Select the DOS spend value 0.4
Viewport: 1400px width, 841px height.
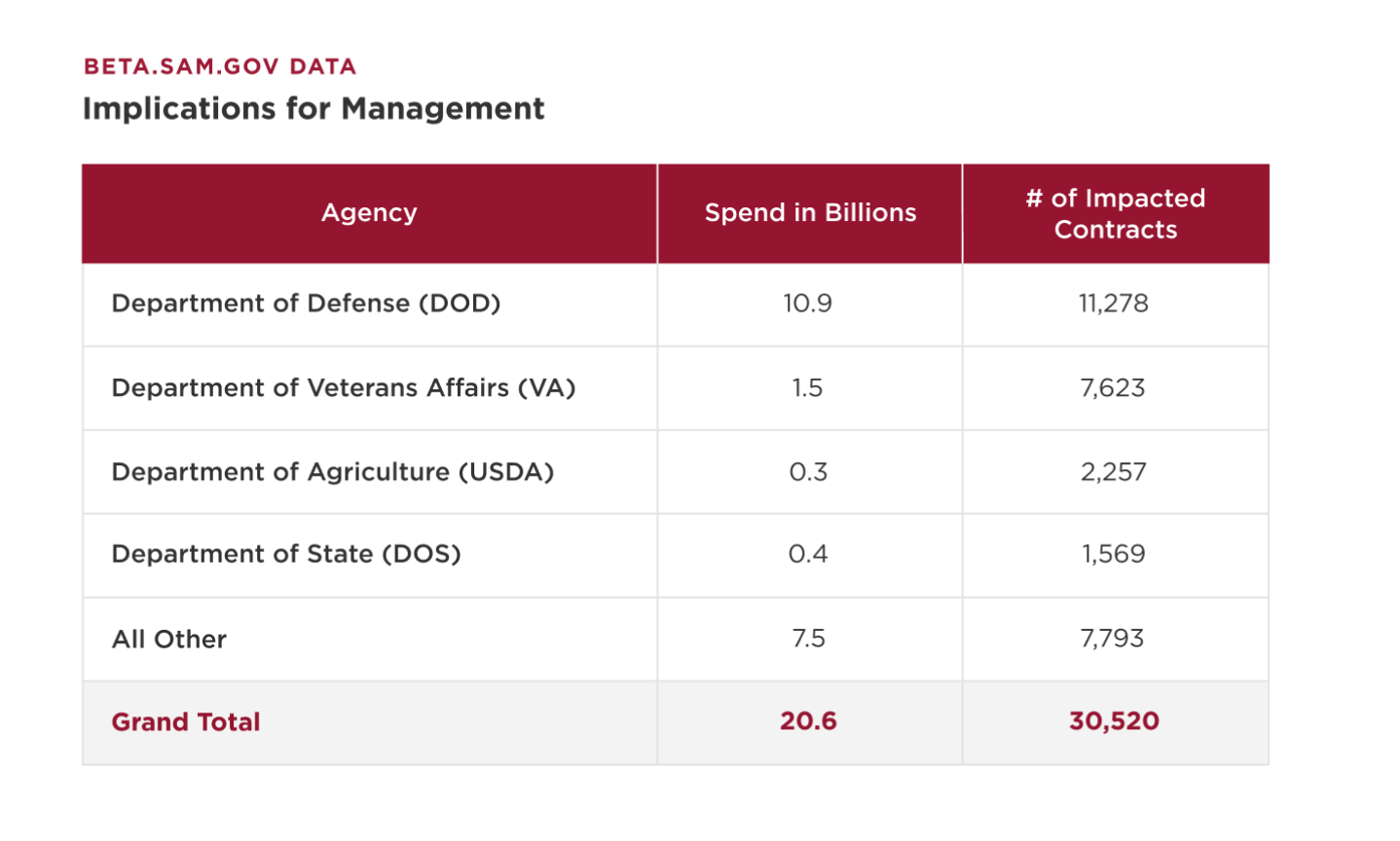808,555
